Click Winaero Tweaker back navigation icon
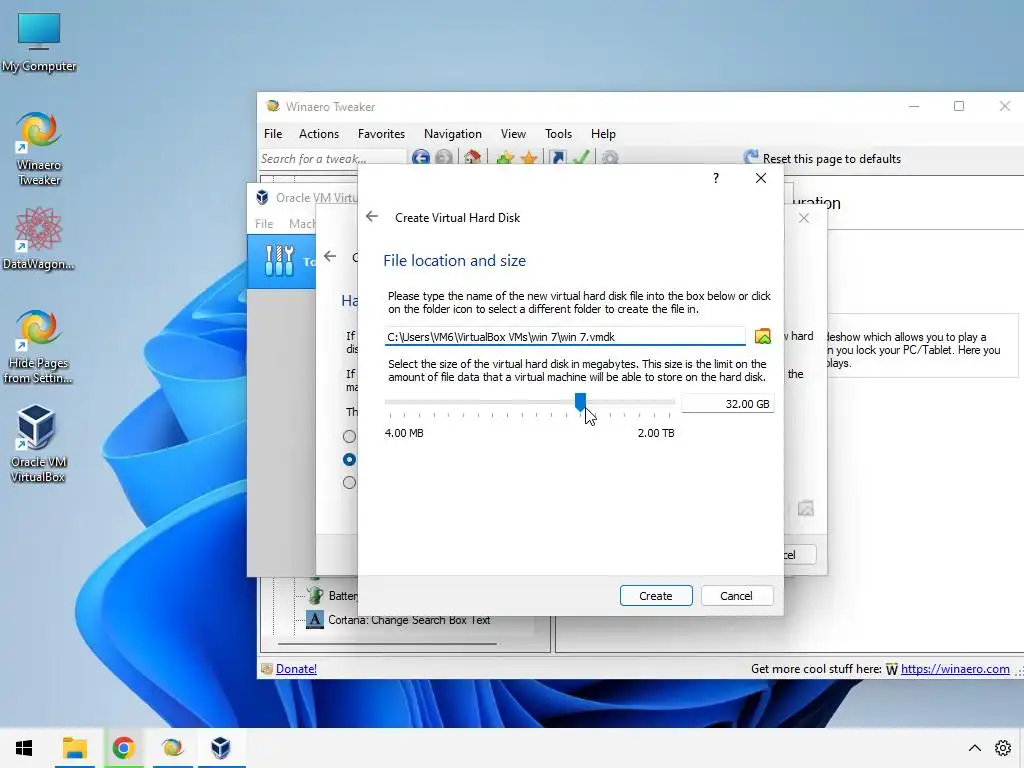Screen dimensions: 1024x768 pyautogui.click(x=421, y=158)
